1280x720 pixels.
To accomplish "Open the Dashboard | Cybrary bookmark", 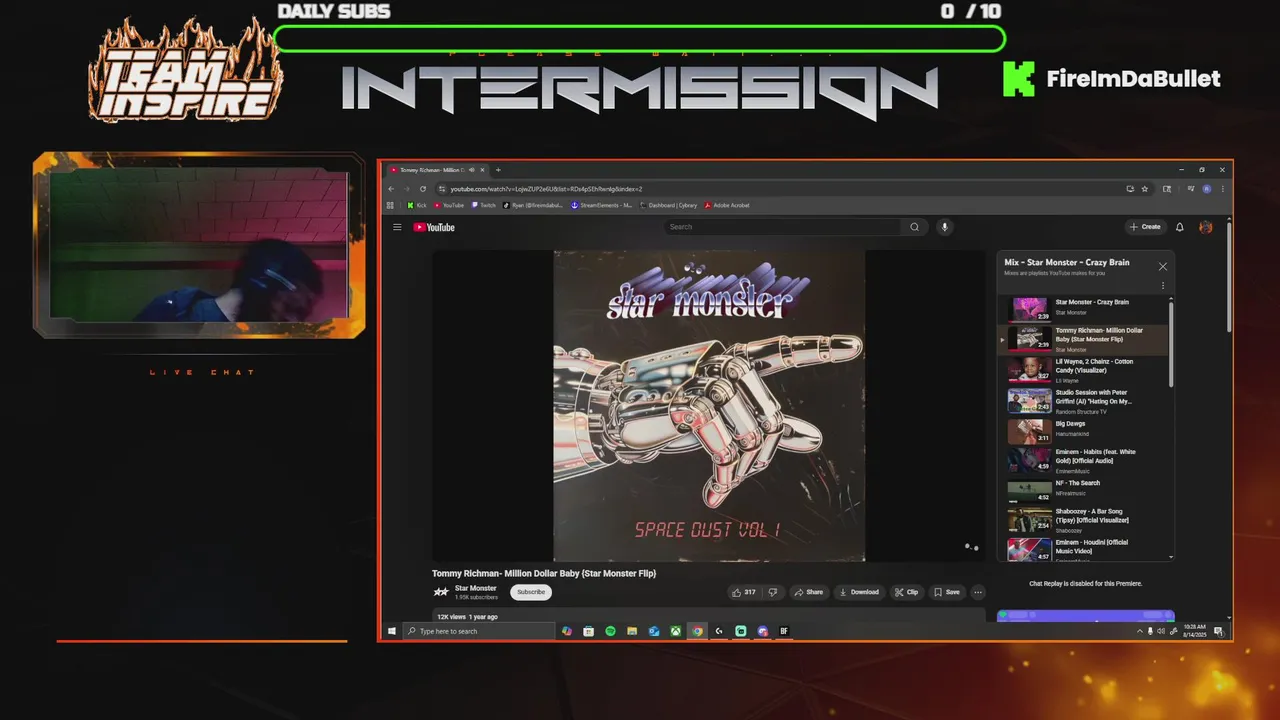I will point(667,205).
